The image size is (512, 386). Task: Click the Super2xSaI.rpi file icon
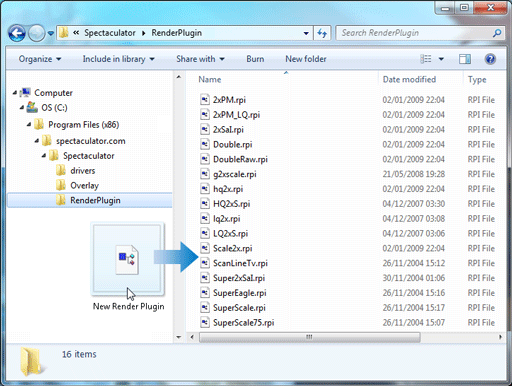click(205, 278)
